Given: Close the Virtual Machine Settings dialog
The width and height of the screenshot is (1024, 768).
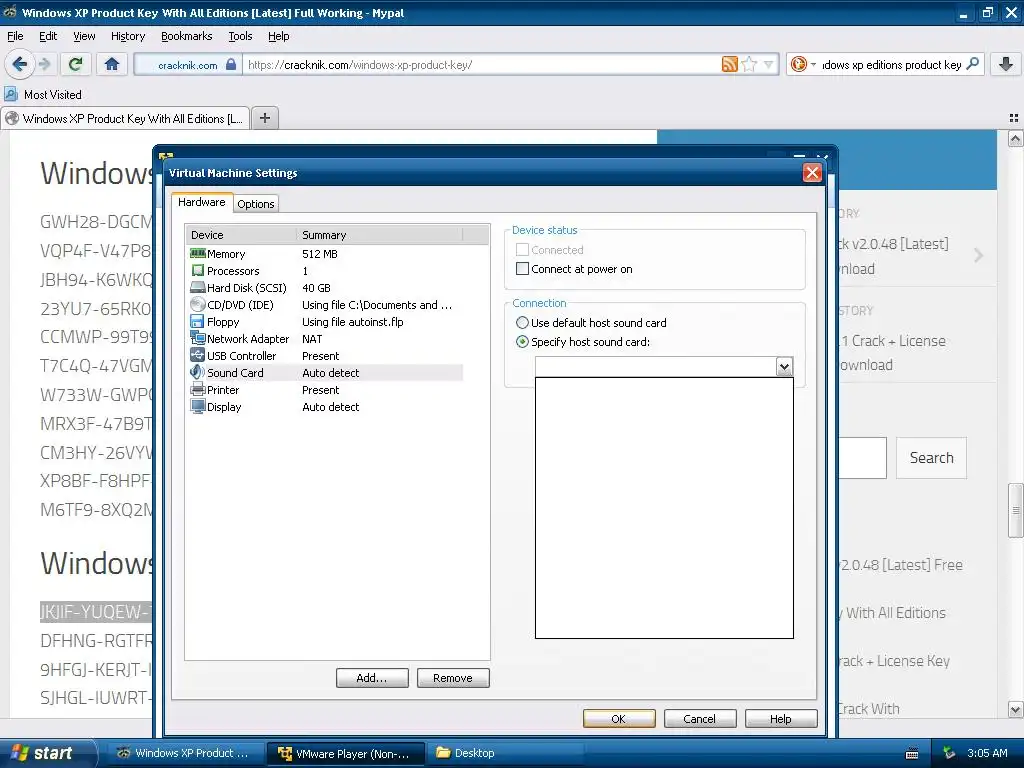Looking at the screenshot, I should pyautogui.click(x=812, y=172).
